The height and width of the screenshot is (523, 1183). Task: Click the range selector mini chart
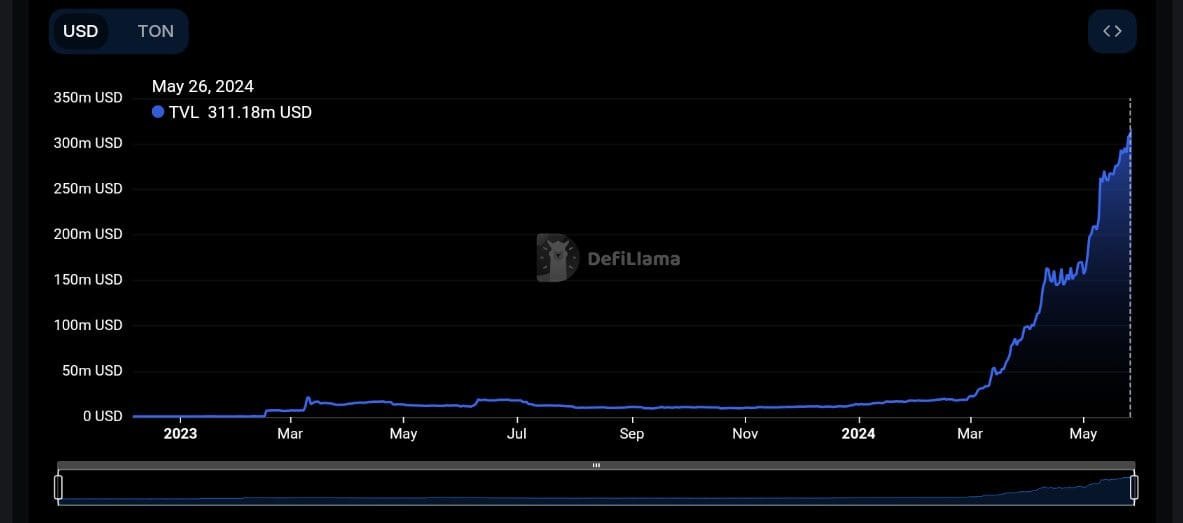coord(596,488)
